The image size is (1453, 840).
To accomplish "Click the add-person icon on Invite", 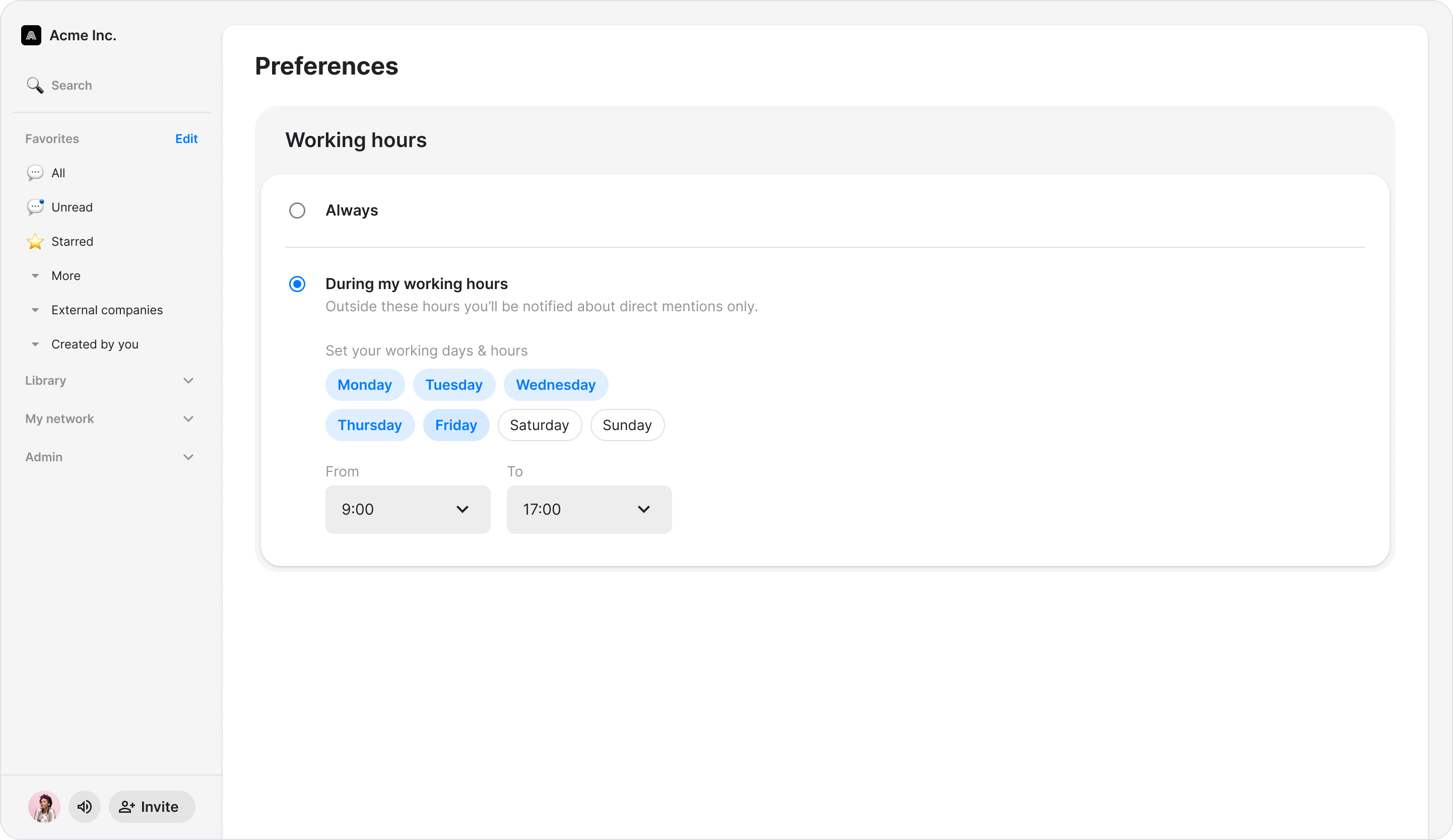I will [126, 807].
